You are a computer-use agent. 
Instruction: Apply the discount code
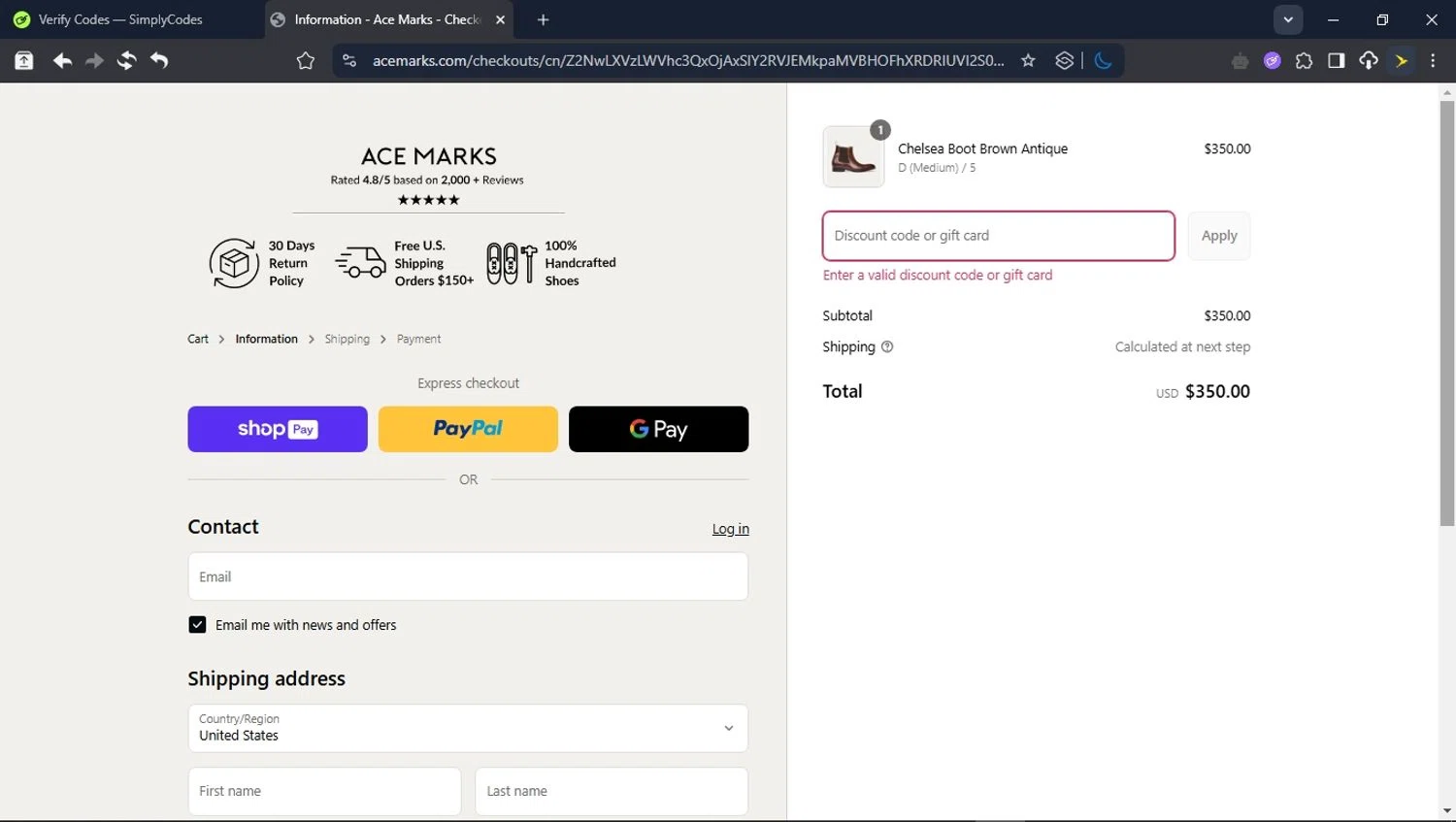click(1219, 236)
